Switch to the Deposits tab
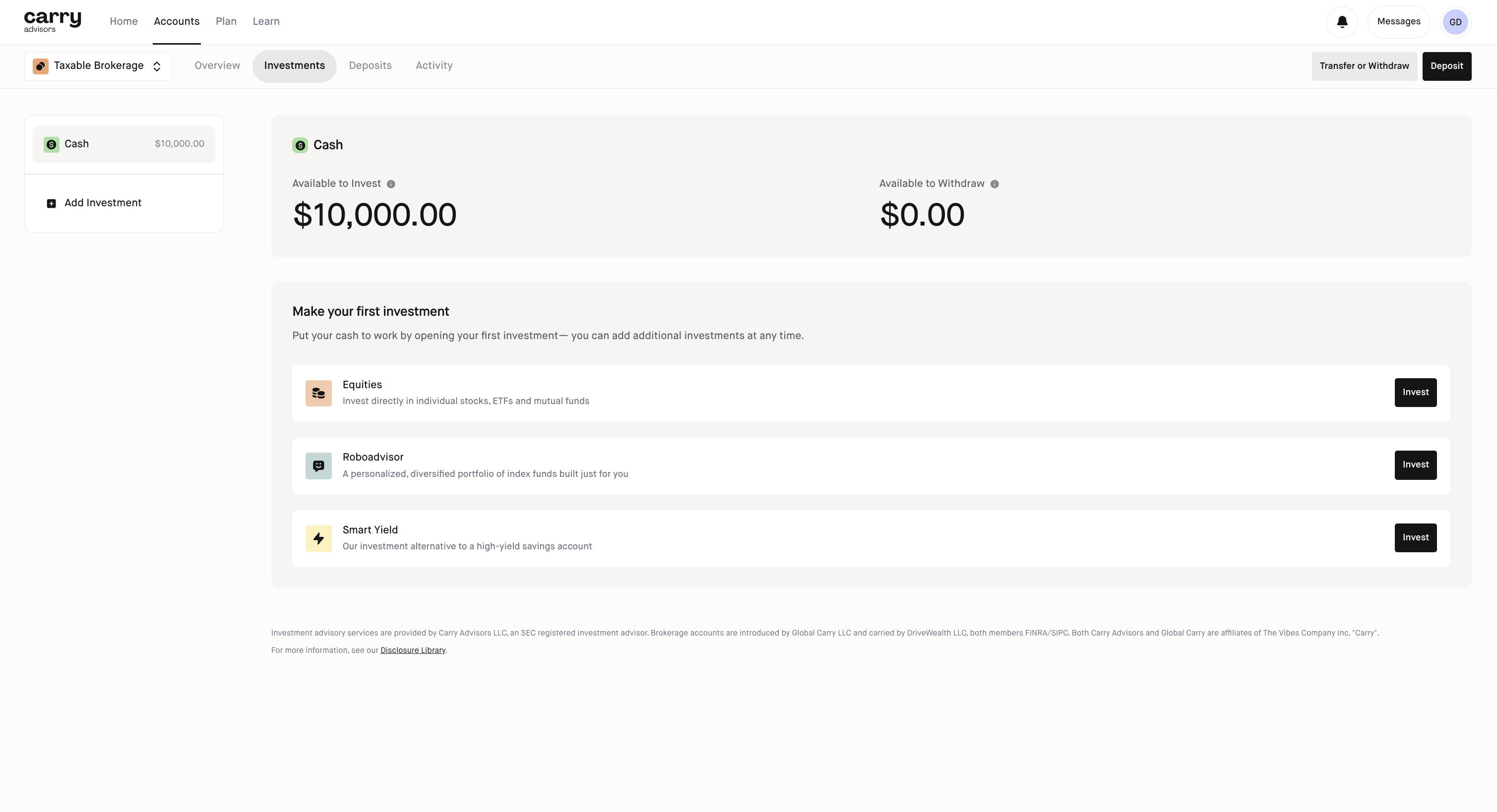This screenshot has width=1497, height=812. [370, 65]
